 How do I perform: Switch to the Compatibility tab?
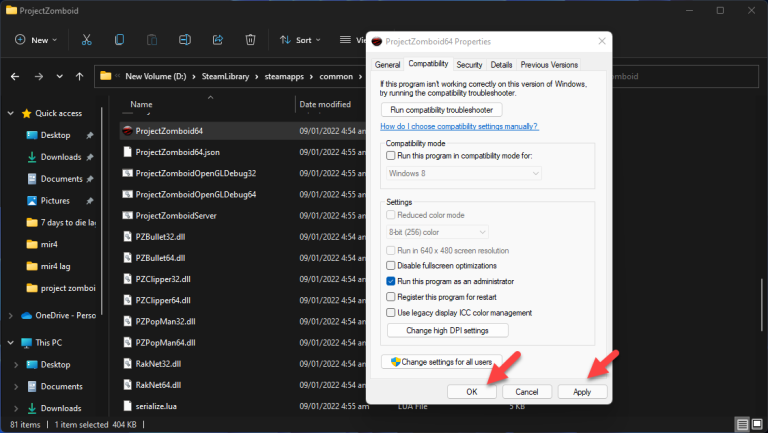(428, 64)
